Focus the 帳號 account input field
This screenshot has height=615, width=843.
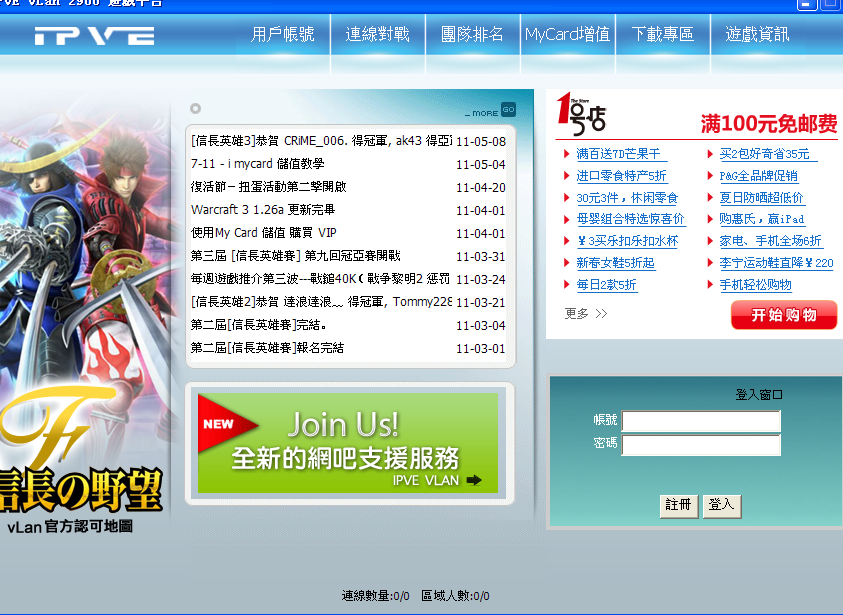coord(701,421)
